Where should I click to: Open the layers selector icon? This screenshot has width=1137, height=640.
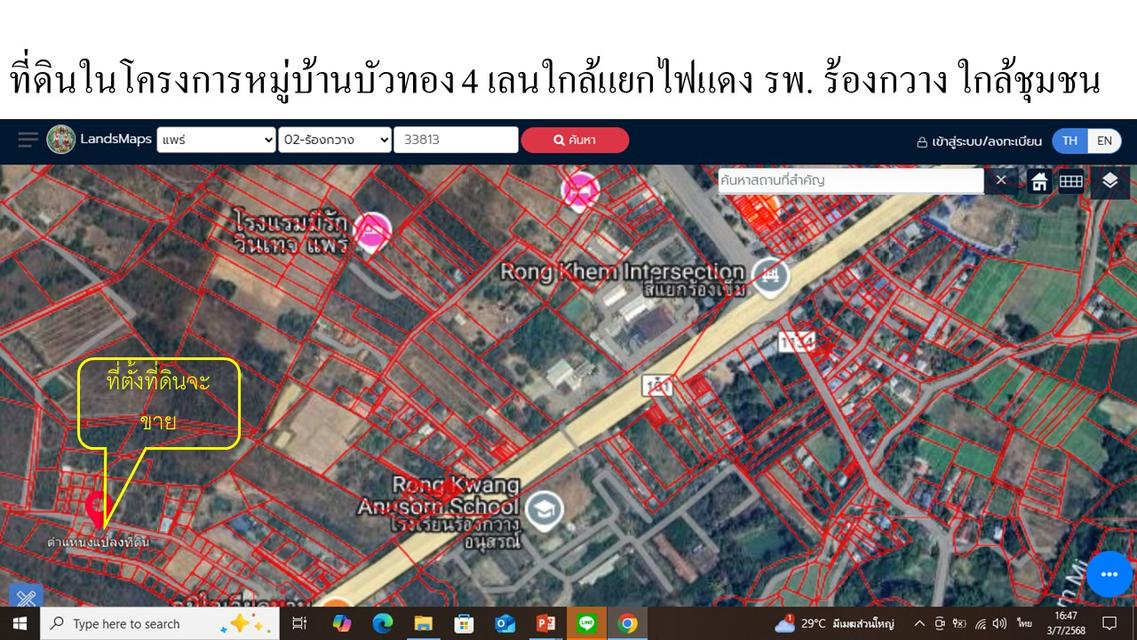[1108, 181]
